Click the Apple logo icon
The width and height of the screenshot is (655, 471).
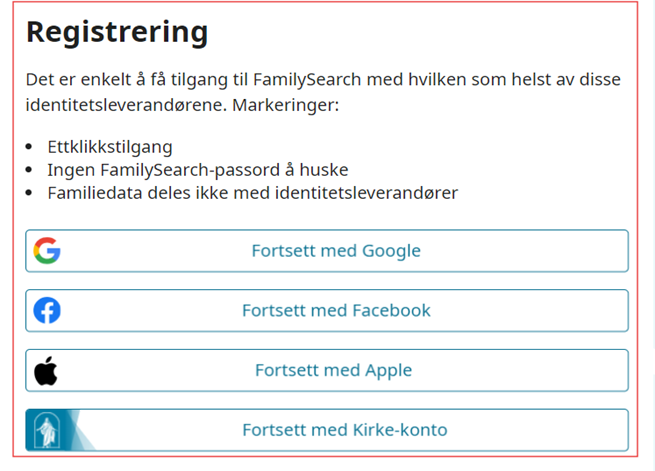point(46,371)
